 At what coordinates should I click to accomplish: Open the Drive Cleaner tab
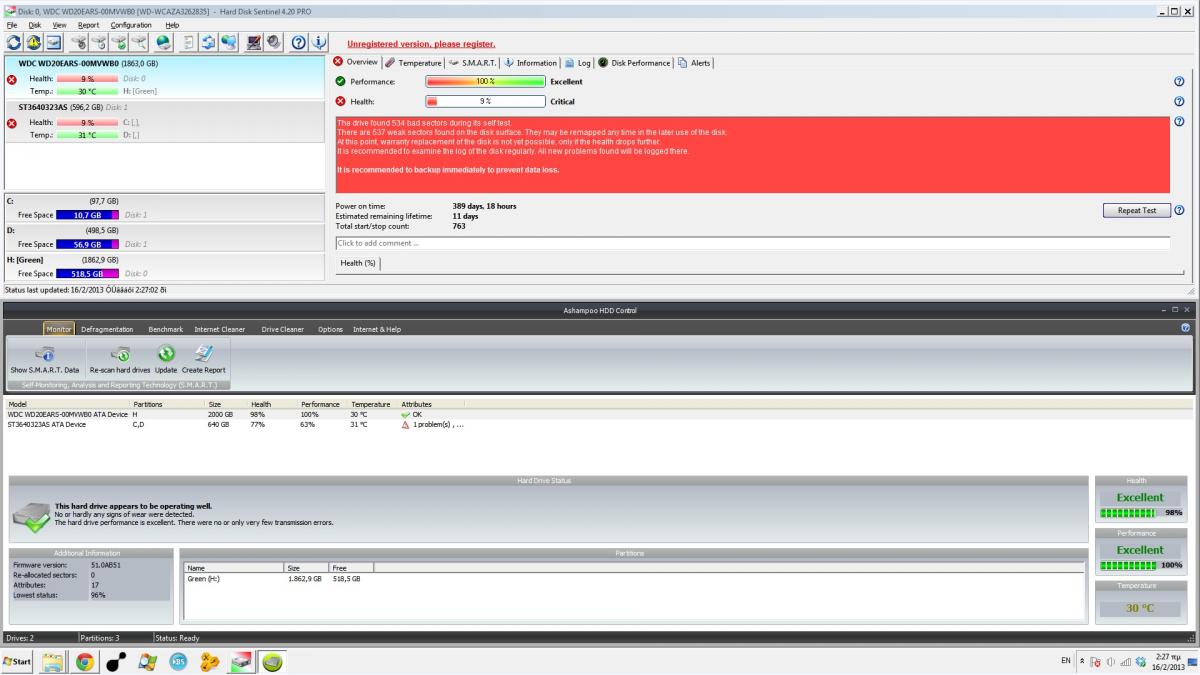click(282, 329)
